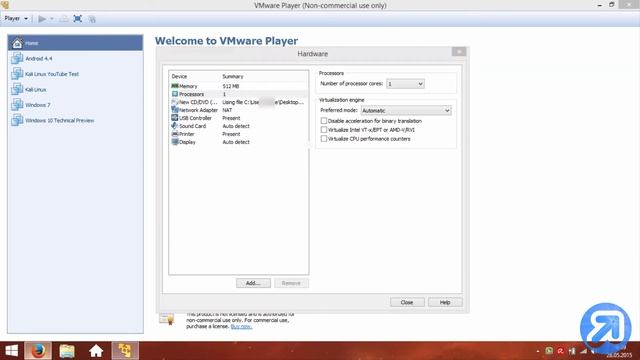The image size is (640, 360).
Task: Select the Display device row
Action: pyautogui.click(x=238, y=142)
